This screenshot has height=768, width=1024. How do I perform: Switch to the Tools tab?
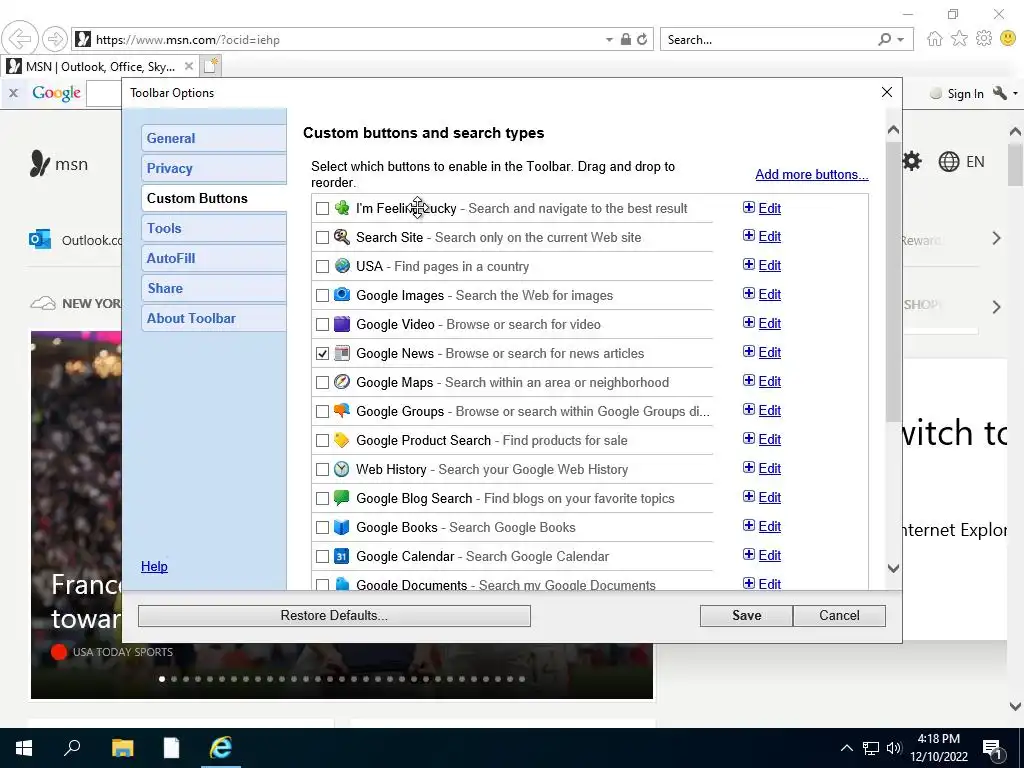214,228
